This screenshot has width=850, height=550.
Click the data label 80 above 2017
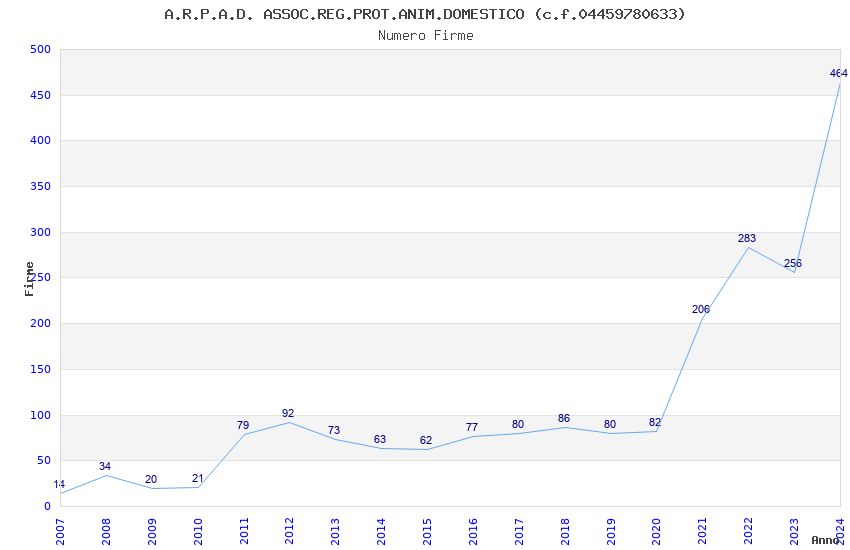518,424
